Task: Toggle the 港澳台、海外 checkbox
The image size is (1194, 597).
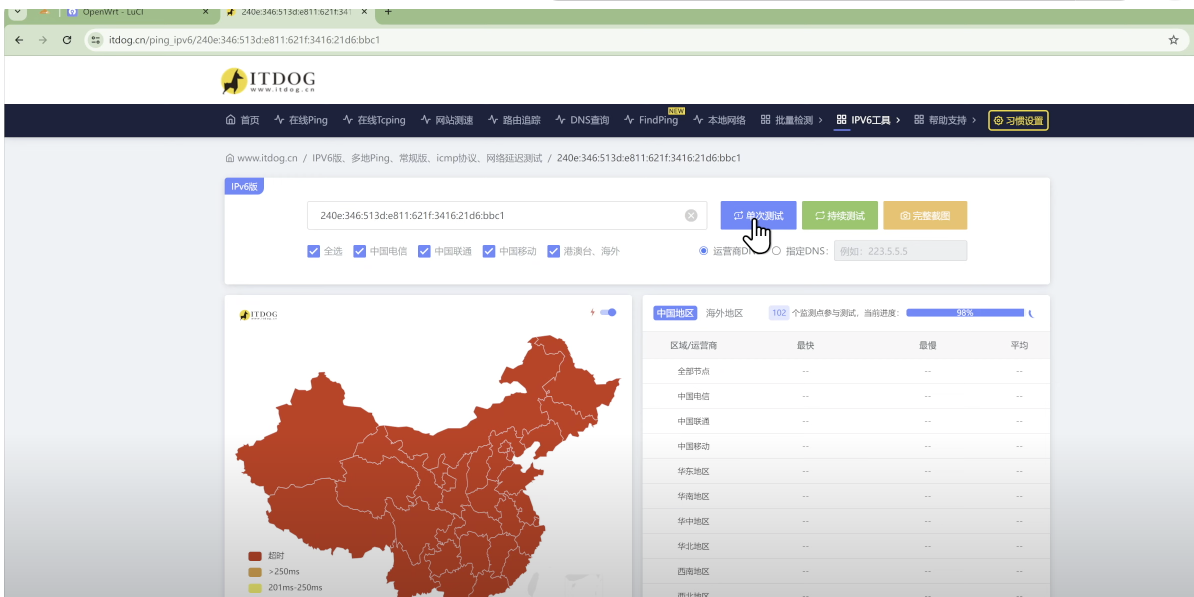Action: pos(553,252)
